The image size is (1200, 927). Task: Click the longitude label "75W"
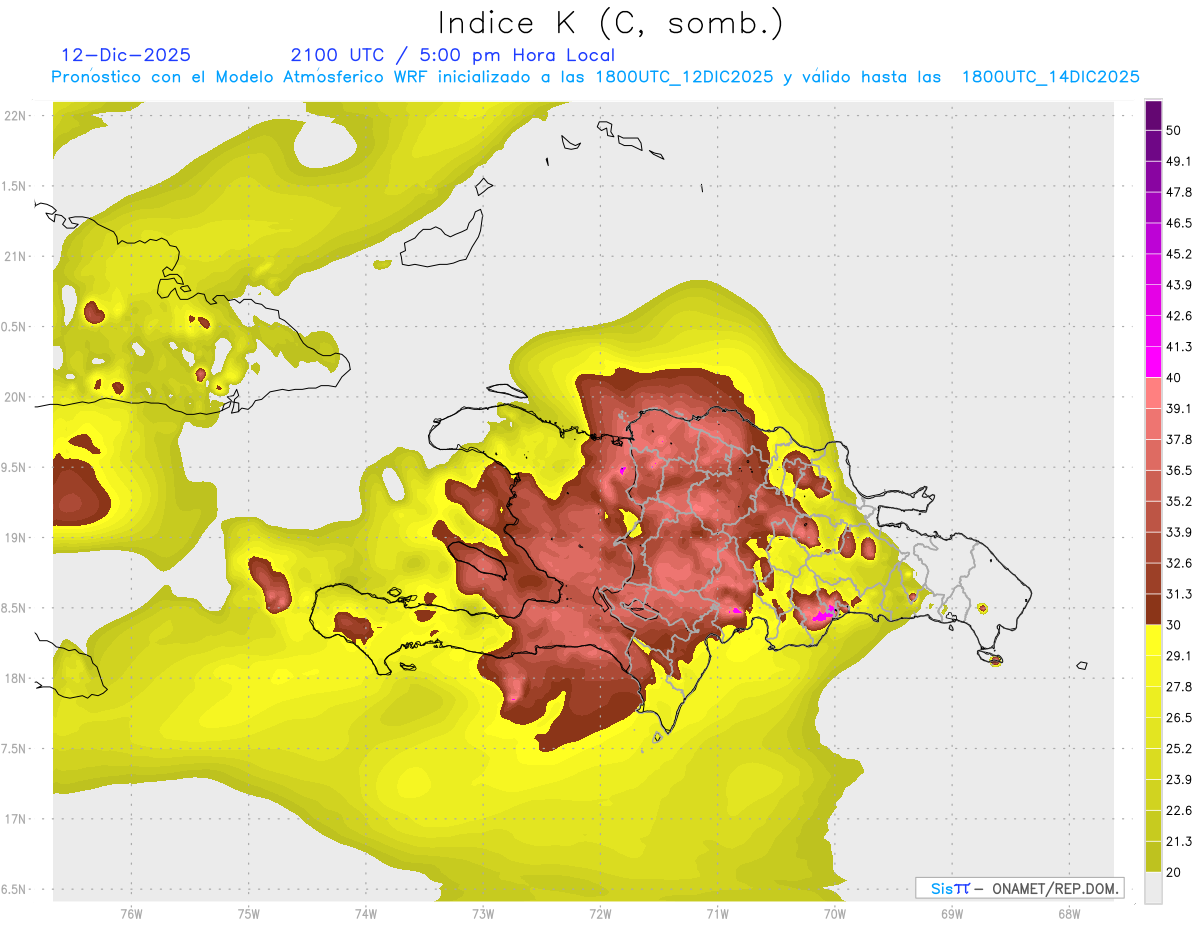(x=249, y=914)
